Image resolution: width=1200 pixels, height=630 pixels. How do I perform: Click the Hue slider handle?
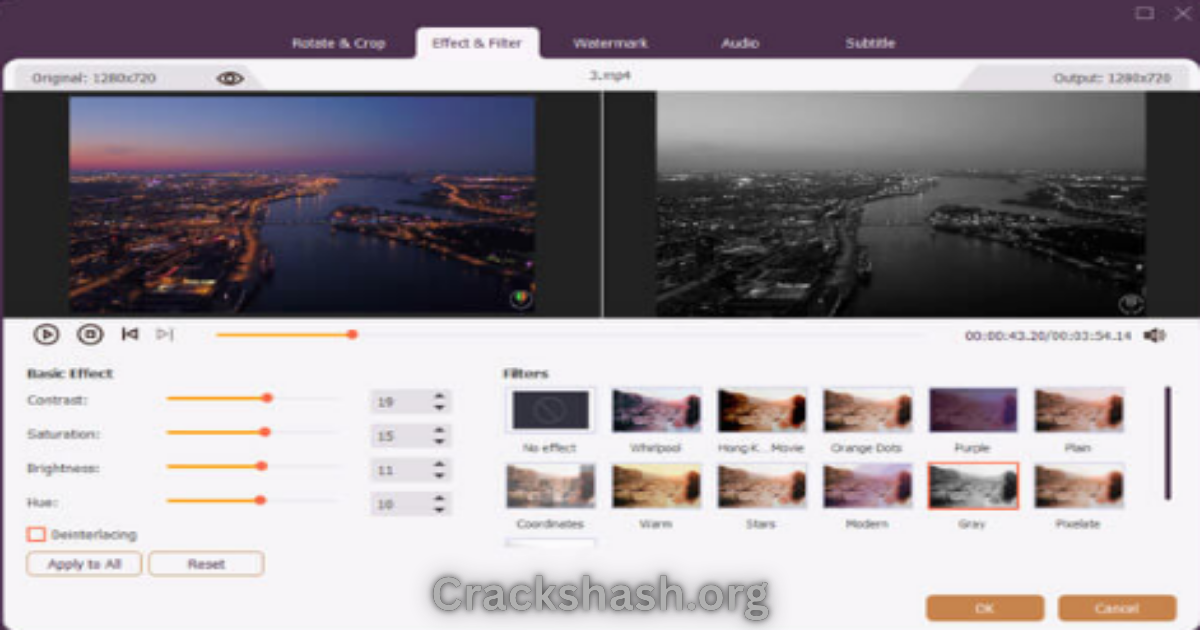point(260,500)
